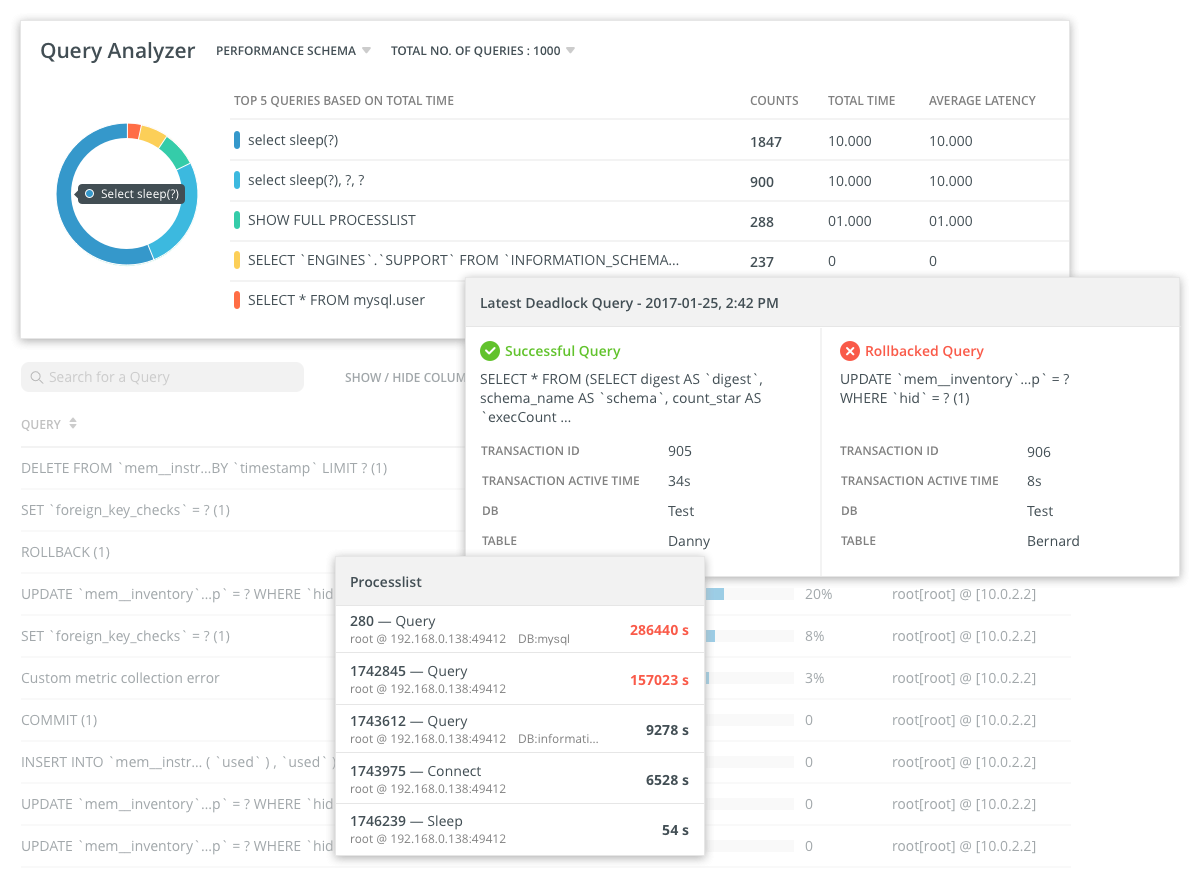
Task: Click the Search for a Query field
Action: pos(162,377)
